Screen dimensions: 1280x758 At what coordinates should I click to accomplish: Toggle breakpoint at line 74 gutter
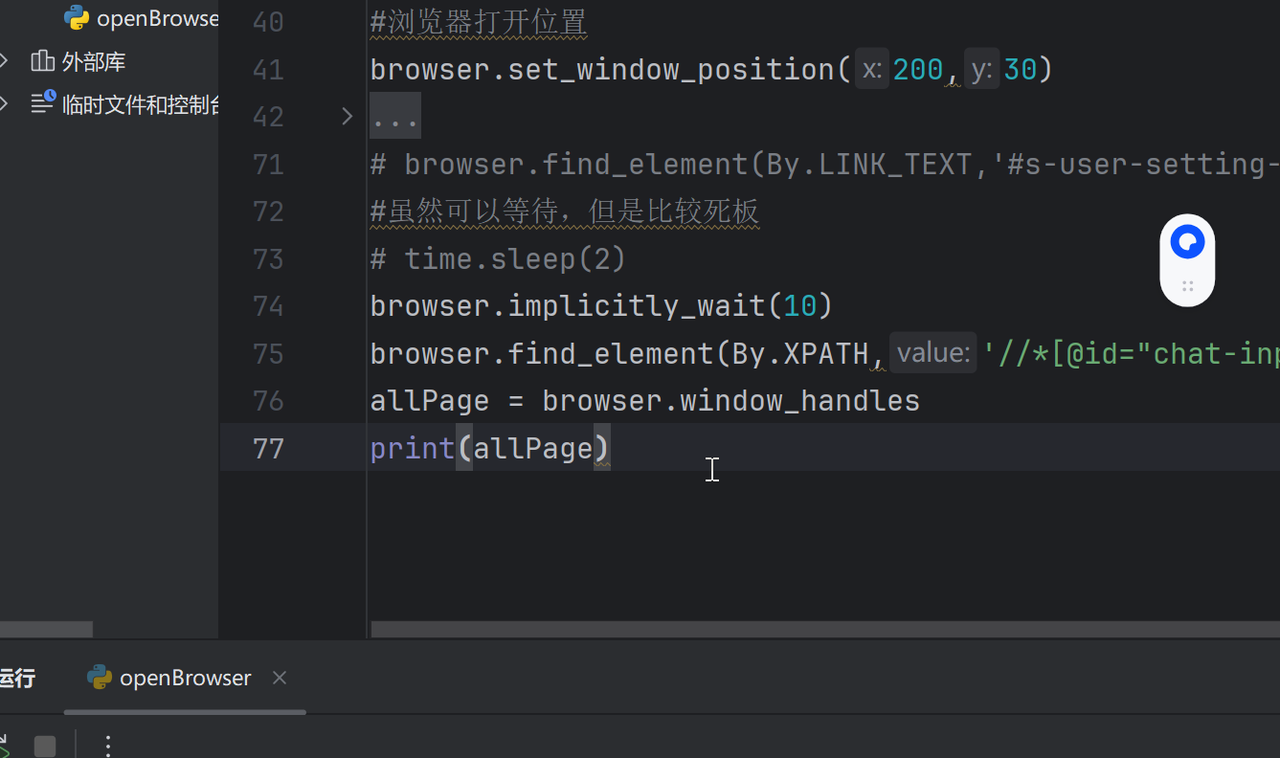(x=268, y=306)
